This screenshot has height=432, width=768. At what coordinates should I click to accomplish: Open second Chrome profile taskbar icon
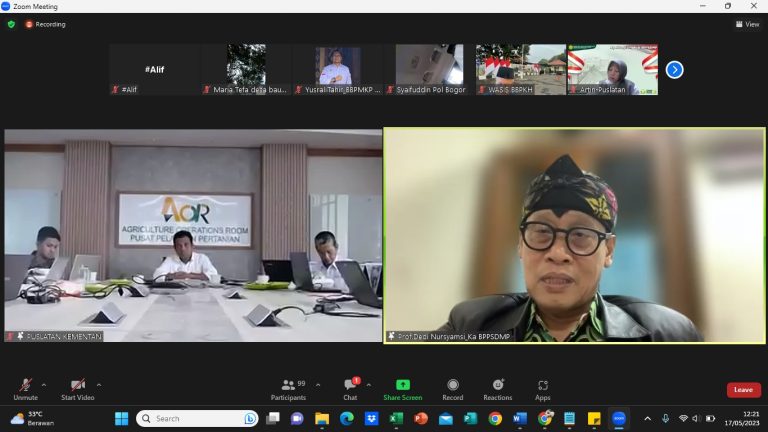[x=545, y=418]
